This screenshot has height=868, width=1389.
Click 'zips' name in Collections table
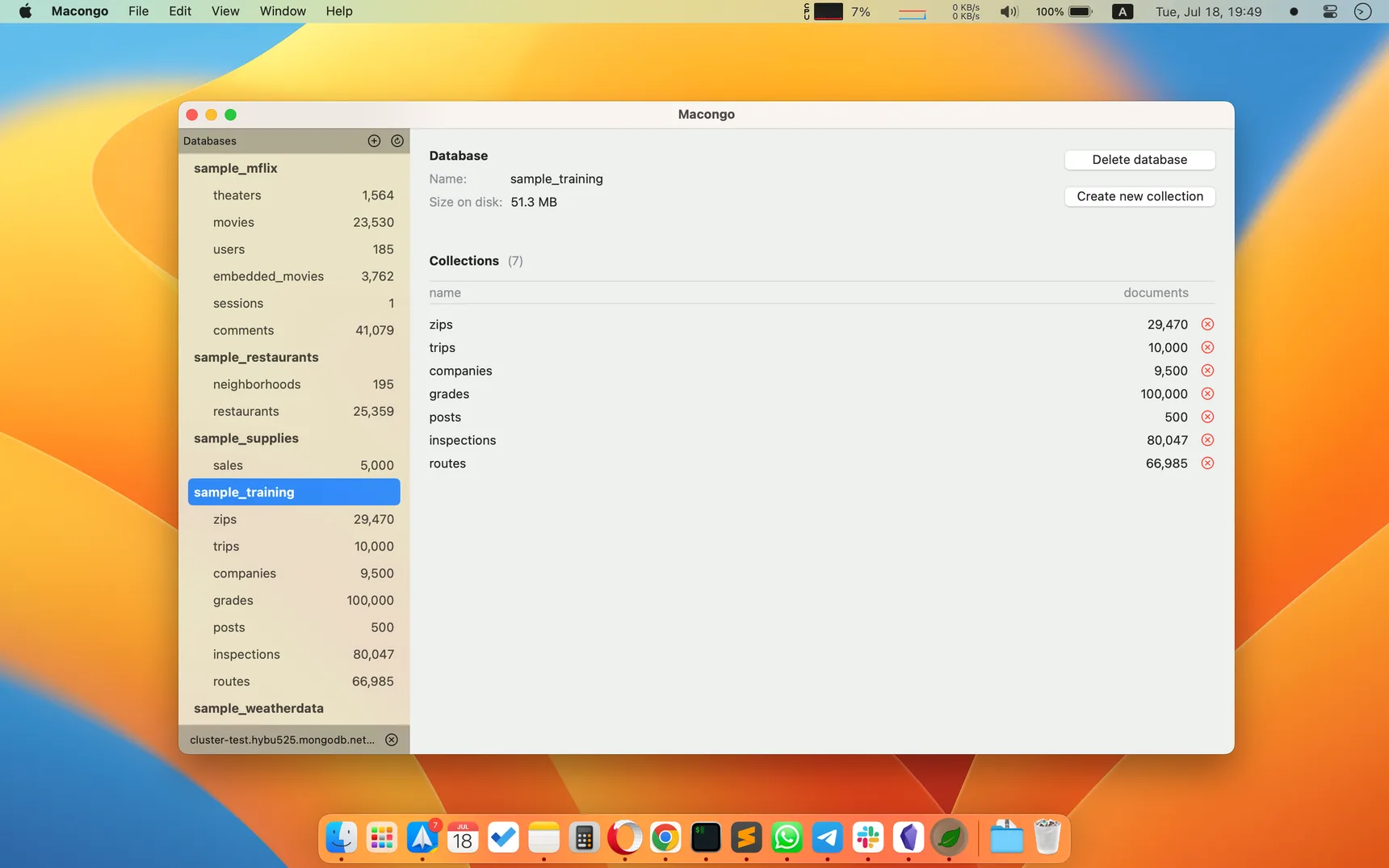(441, 325)
